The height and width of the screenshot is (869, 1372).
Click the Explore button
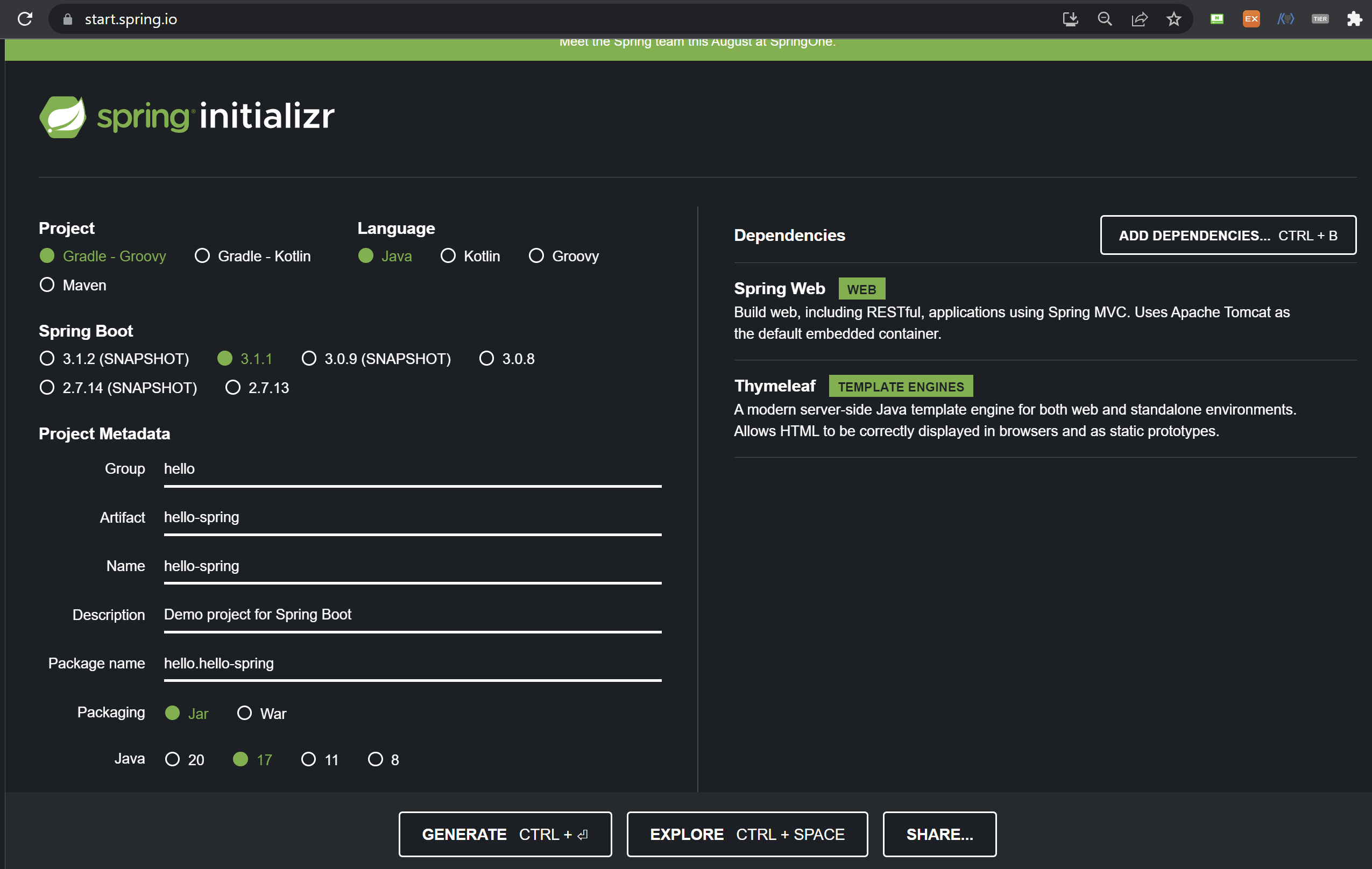(746, 834)
